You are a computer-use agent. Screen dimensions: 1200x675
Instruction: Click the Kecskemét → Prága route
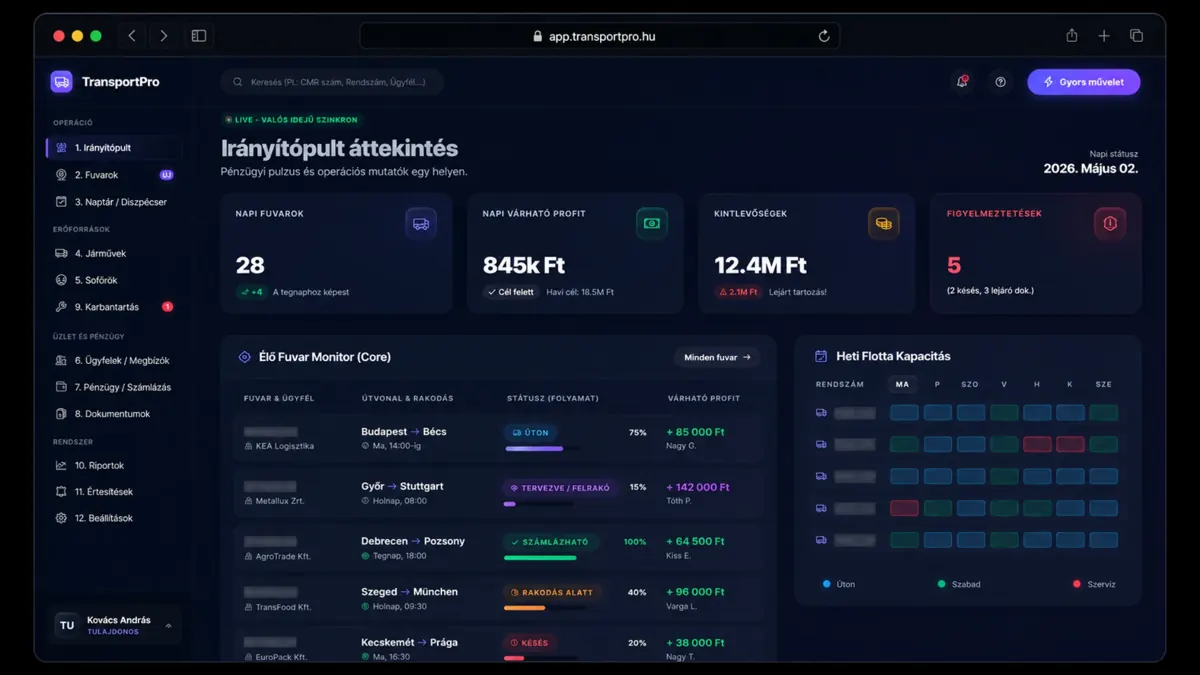coord(409,642)
